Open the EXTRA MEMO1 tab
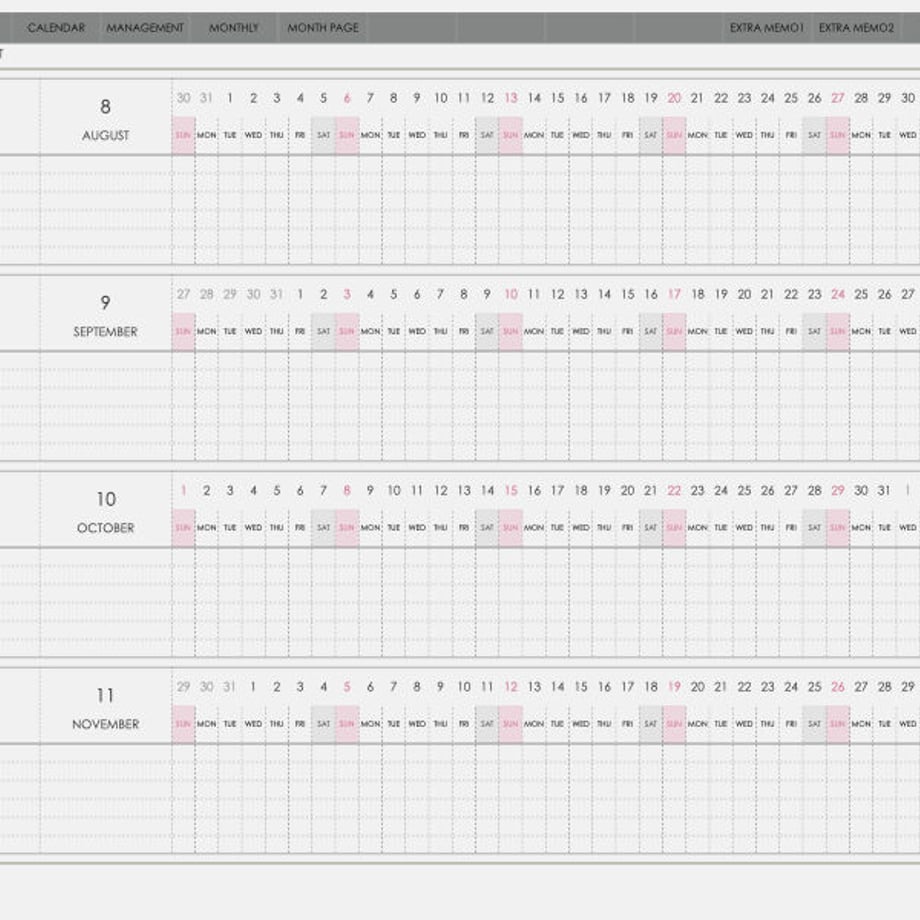This screenshot has height=920, width=920. (766, 28)
